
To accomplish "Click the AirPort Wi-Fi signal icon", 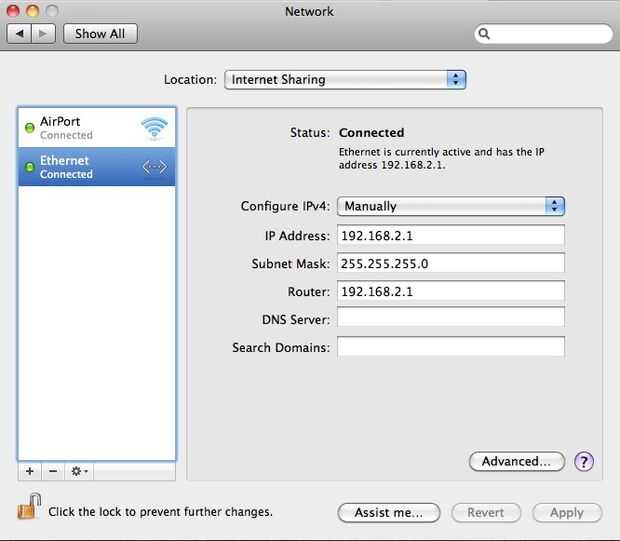I will [x=154, y=128].
